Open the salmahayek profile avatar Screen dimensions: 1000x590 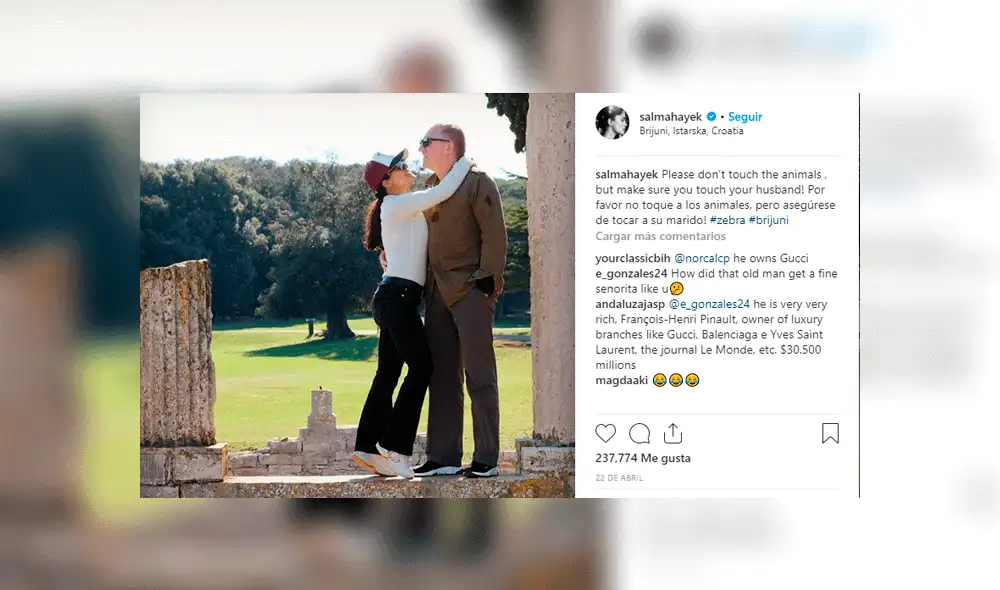pos(612,122)
